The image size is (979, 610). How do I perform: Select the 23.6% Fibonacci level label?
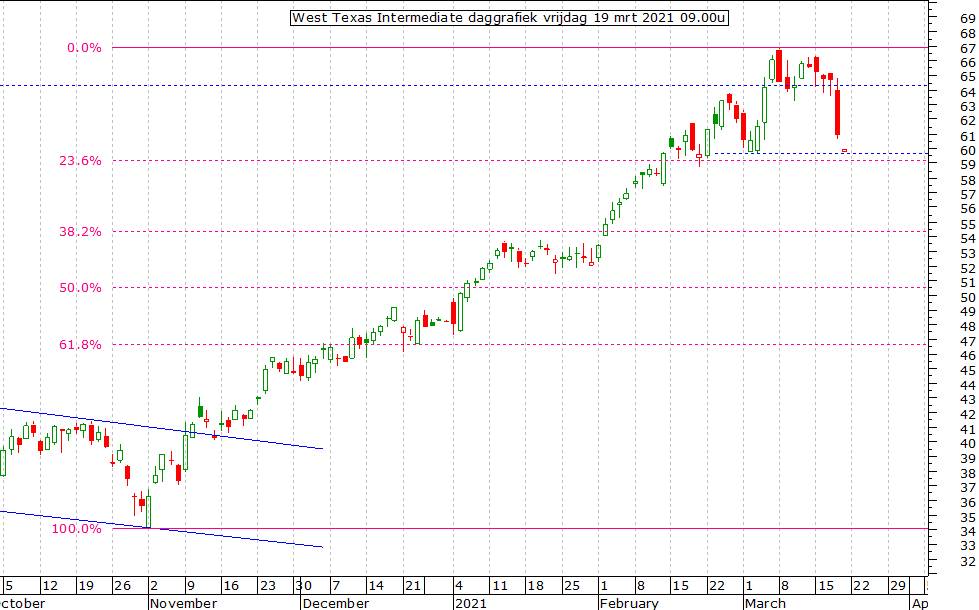tap(80, 161)
